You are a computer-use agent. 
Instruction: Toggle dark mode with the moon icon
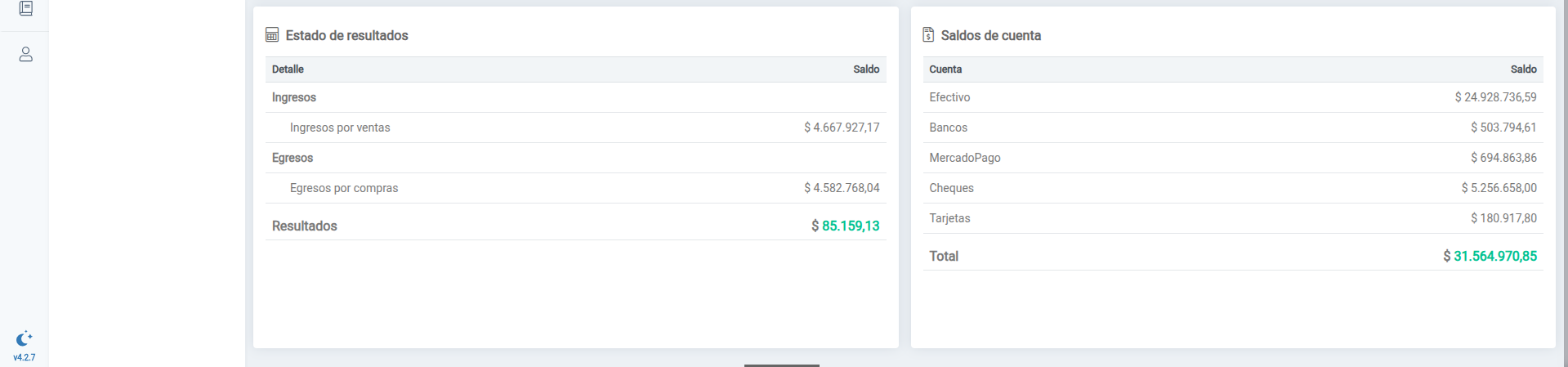[24, 338]
